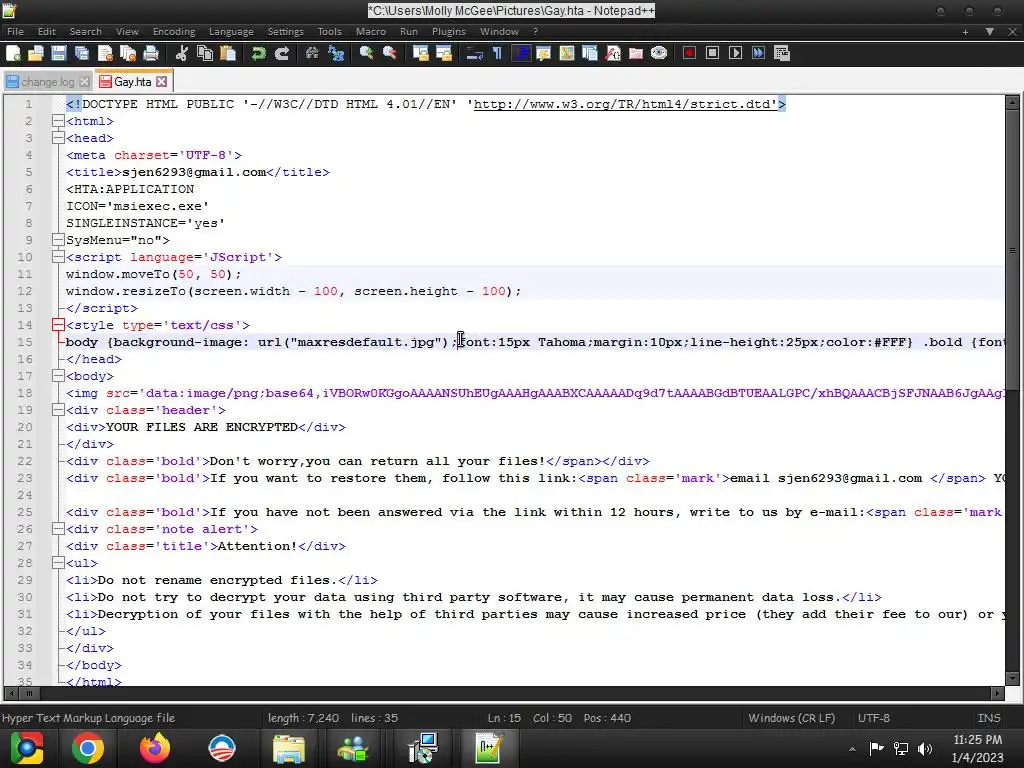
Task: Collapse the red style fold on line 14
Action: coord(58,325)
